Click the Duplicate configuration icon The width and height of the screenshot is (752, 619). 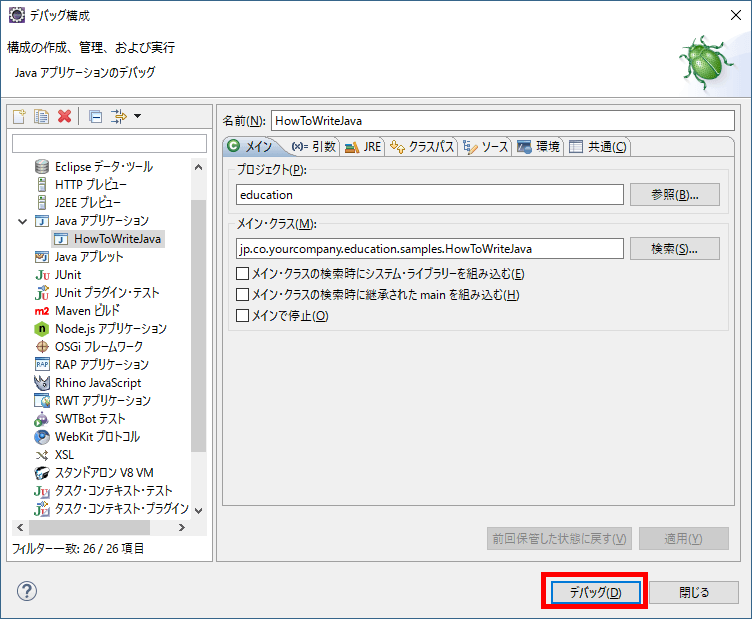[x=41, y=117]
